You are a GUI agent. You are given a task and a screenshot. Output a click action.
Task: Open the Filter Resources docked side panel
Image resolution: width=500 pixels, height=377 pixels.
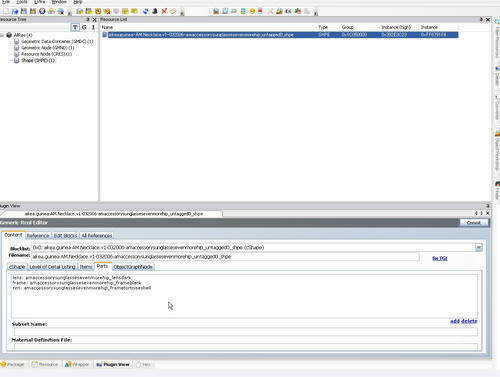coord(497,38)
